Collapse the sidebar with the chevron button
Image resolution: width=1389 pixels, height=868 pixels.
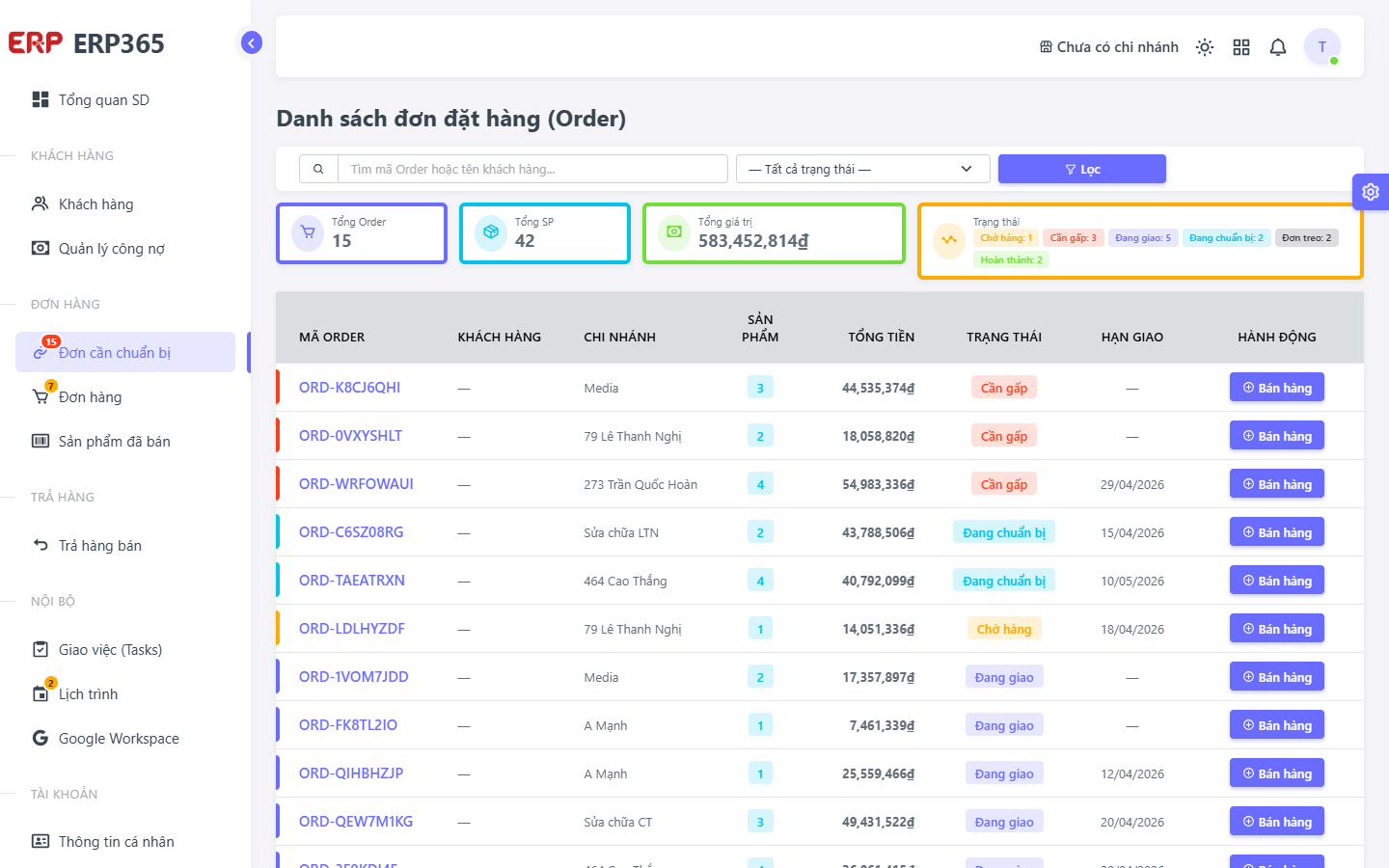point(251,42)
